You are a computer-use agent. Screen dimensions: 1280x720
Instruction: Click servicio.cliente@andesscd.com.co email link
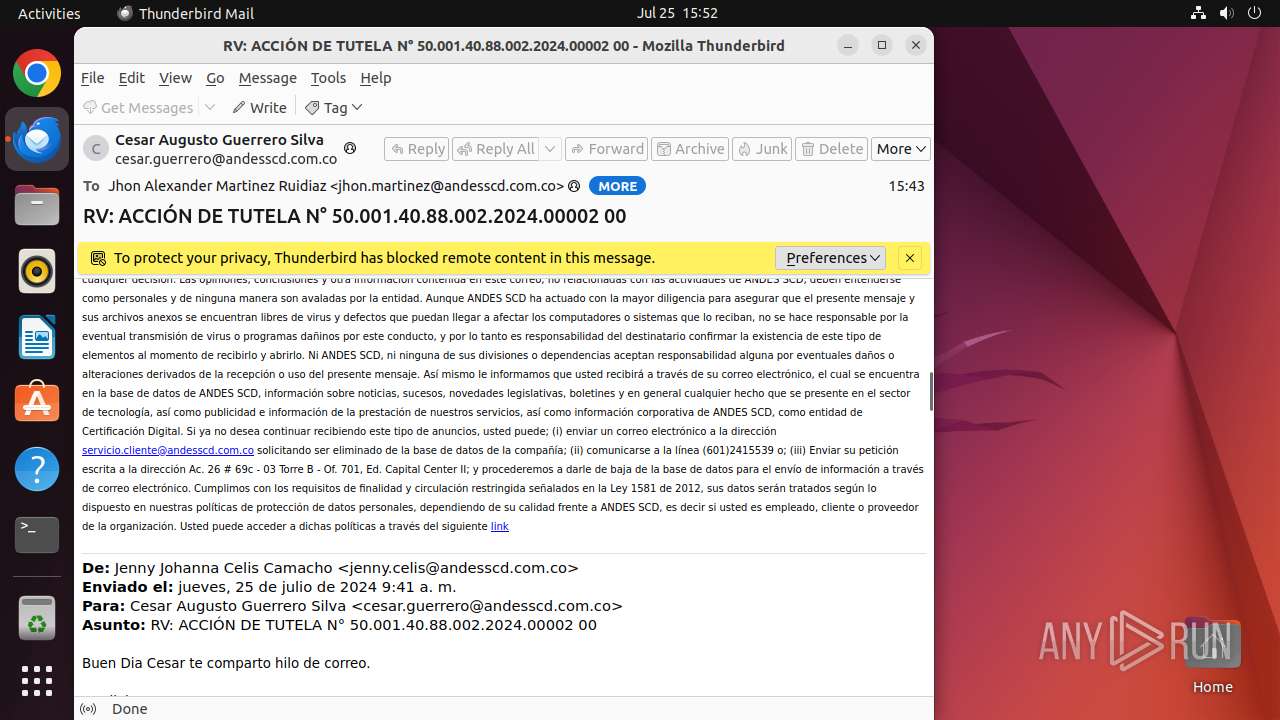pos(168,450)
